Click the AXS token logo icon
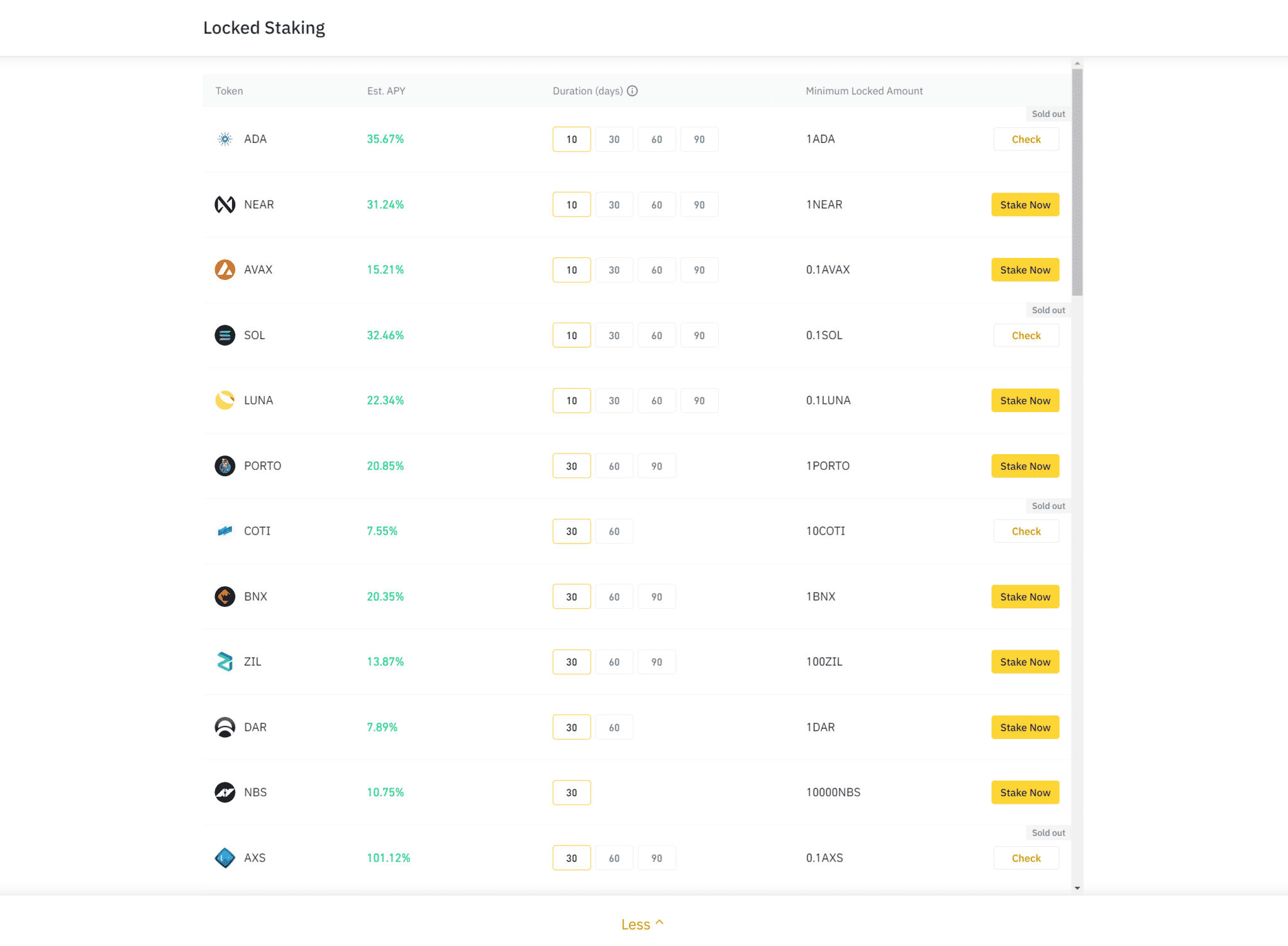Viewport: 1288px width, 946px height. tap(225, 858)
